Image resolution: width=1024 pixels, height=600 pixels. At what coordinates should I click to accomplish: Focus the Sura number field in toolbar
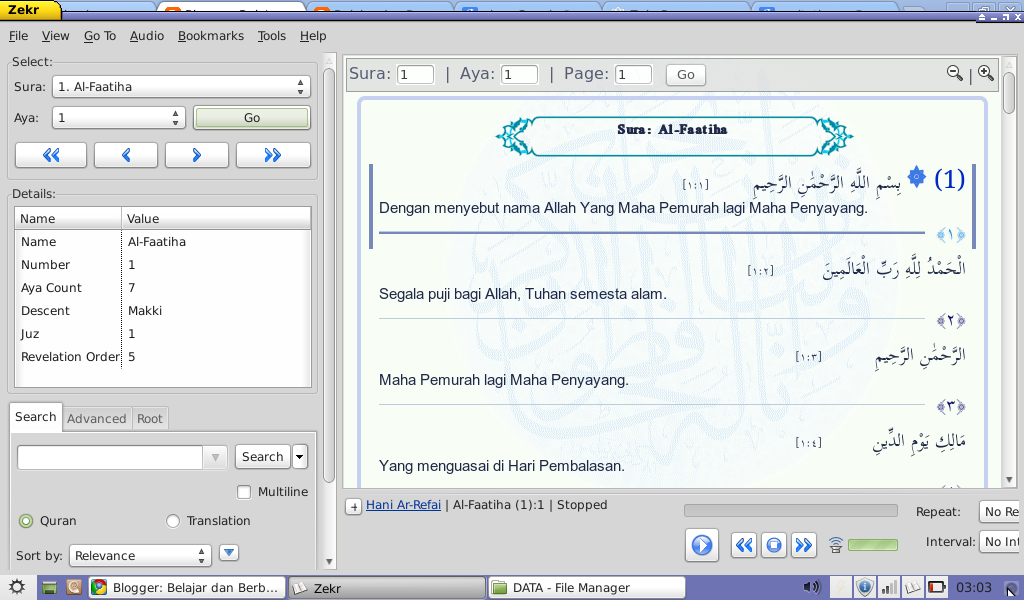coord(415,74)
